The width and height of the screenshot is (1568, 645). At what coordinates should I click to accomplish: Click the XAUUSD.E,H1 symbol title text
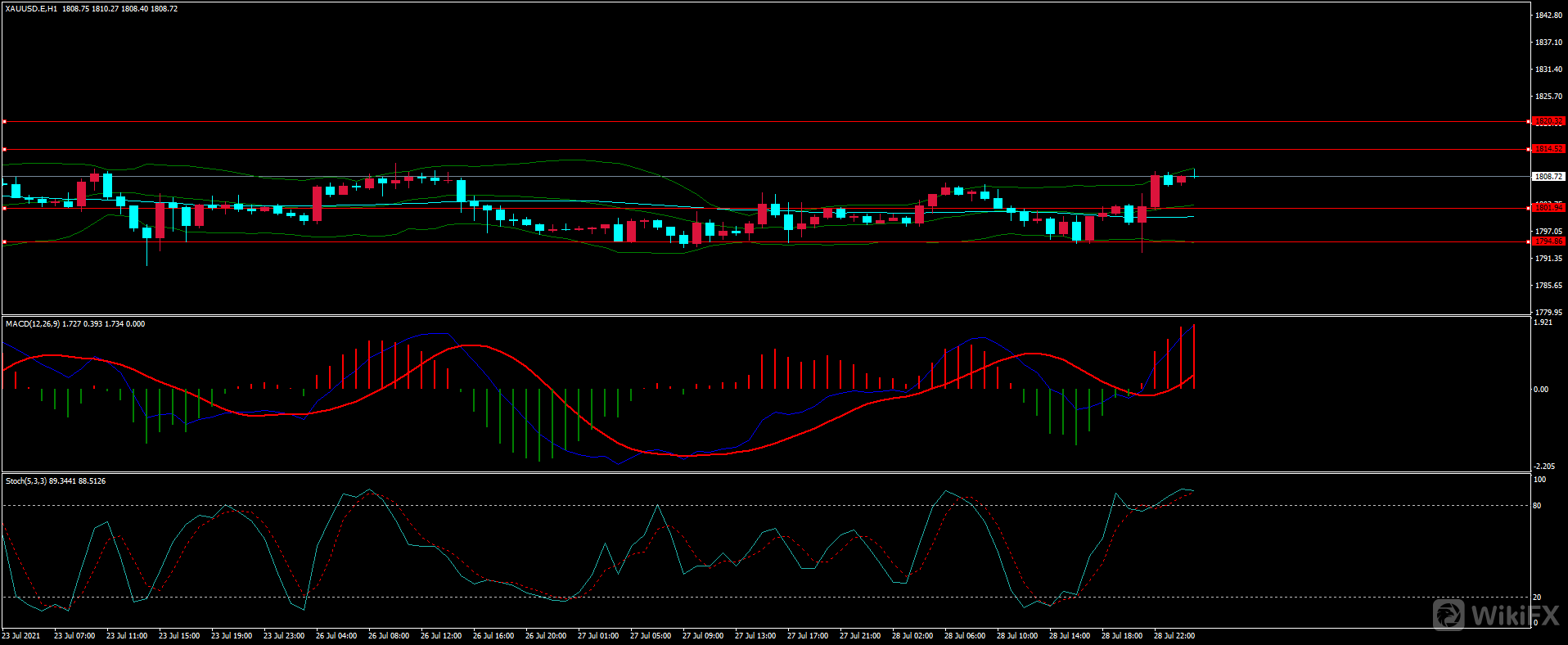tap(31, 8)
